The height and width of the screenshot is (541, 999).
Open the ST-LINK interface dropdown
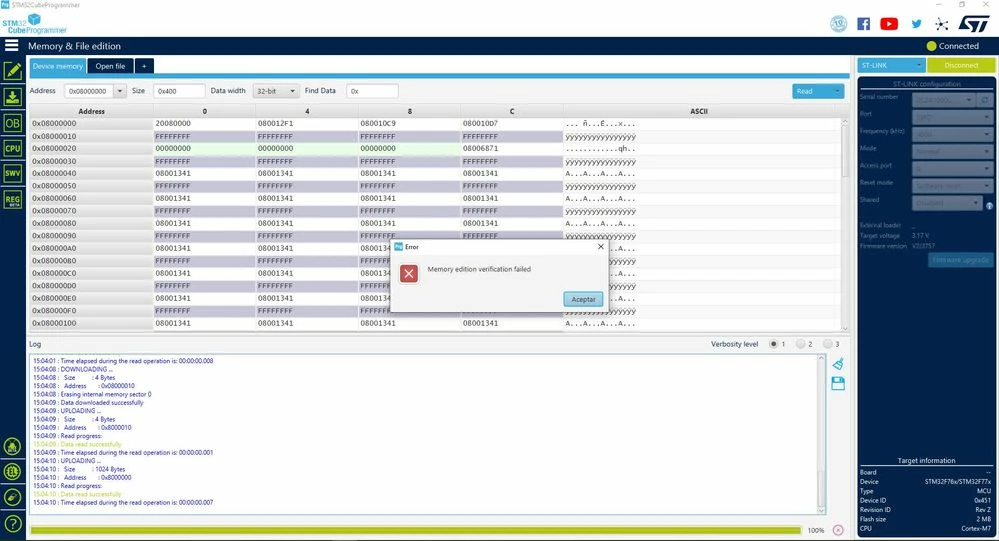click(891, 65)
